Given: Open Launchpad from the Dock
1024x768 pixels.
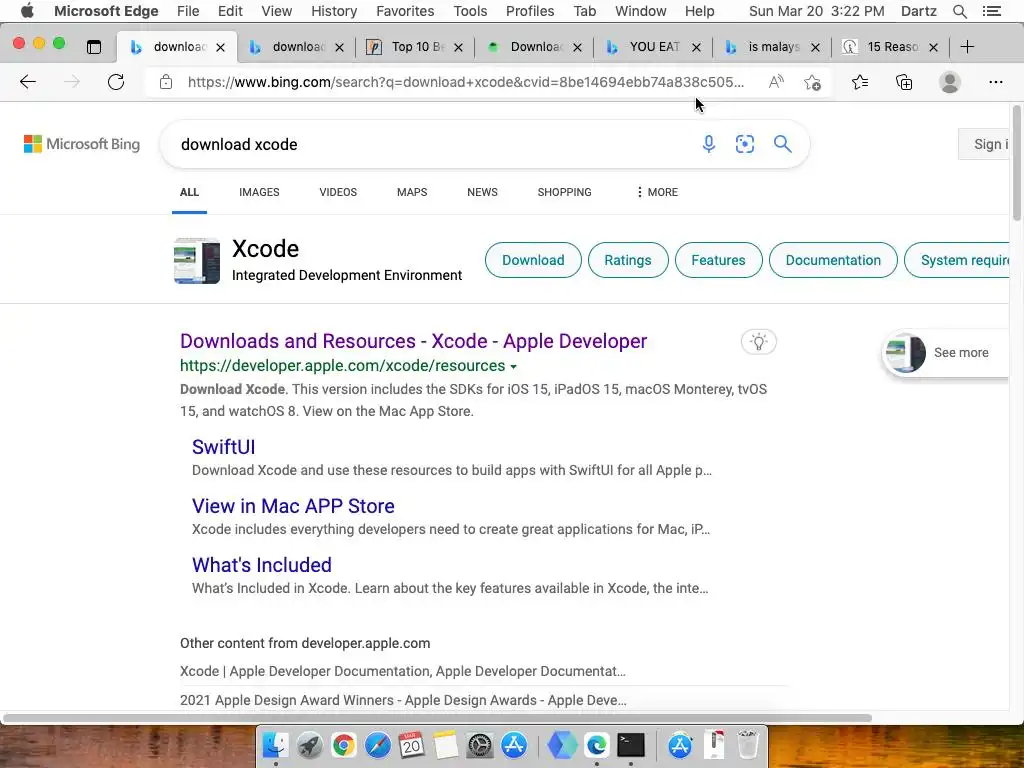Looking at the screenshot, I should (310, 745).
